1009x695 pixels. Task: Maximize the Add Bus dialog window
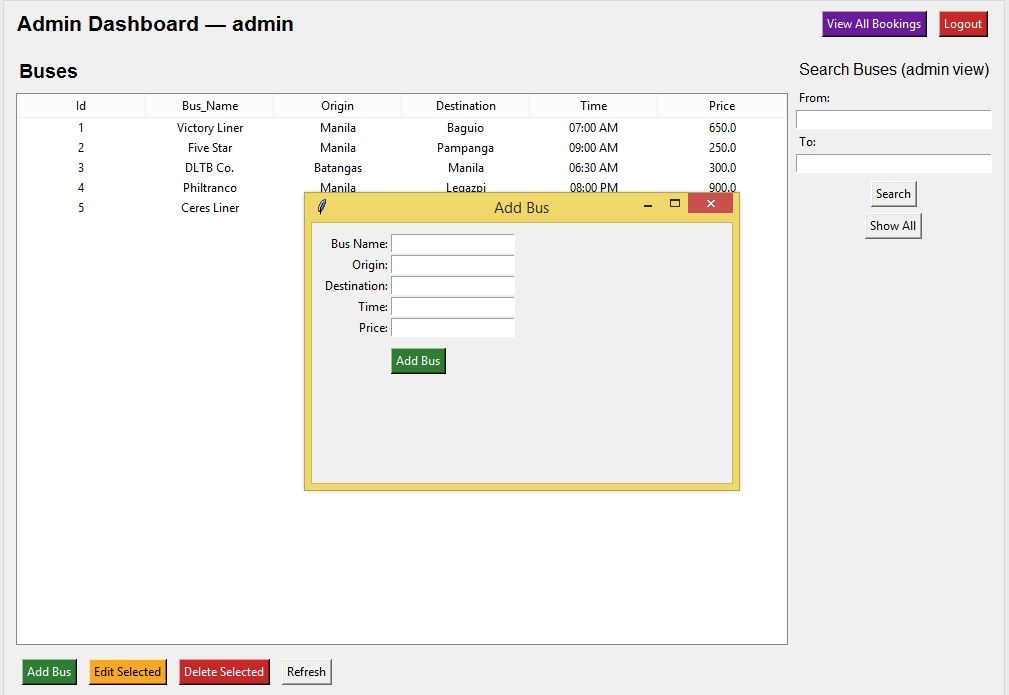click(x=675, y=204)
